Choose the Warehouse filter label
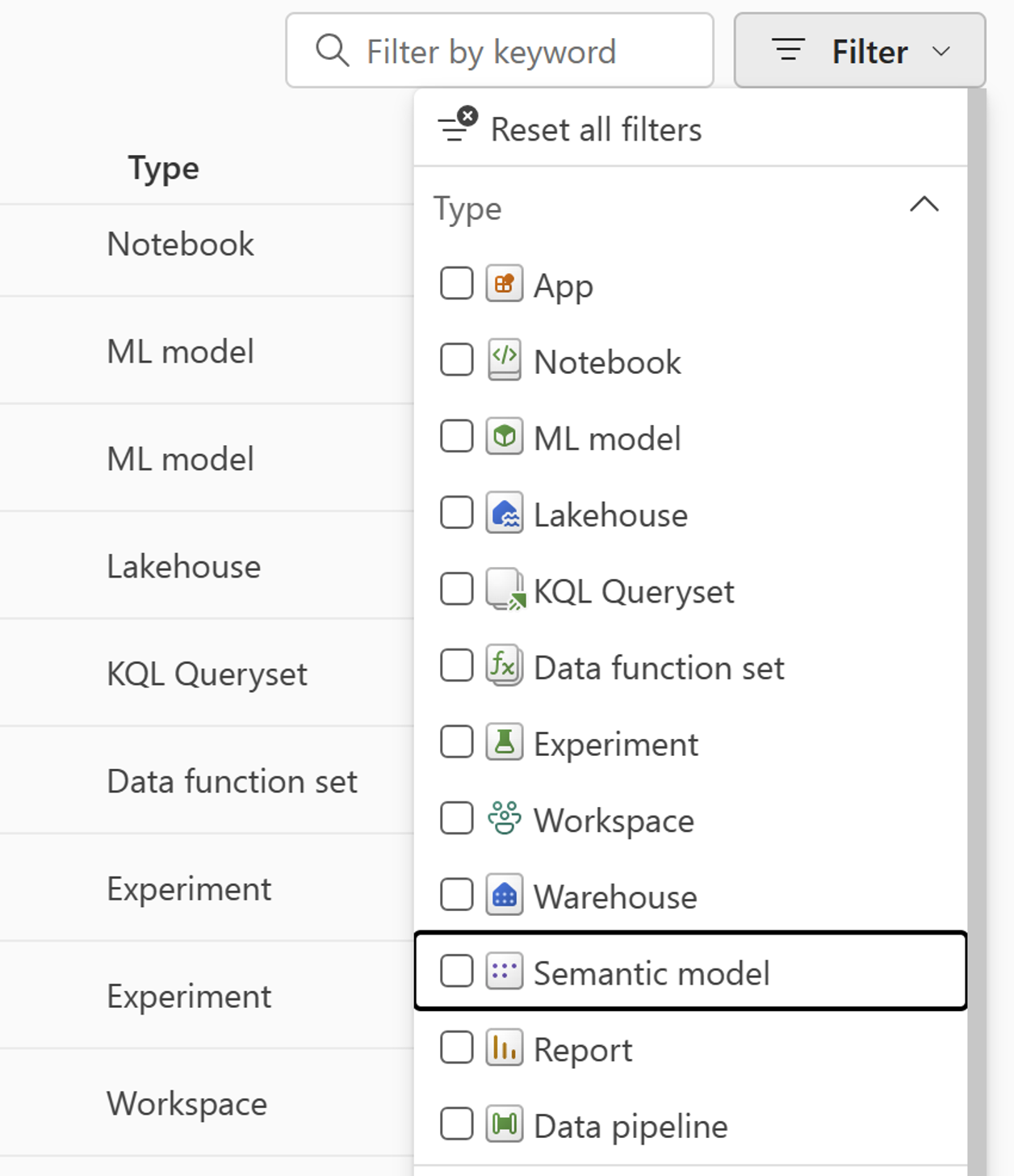Viewport: 1014px width, 1176px height. click(615, 897)
